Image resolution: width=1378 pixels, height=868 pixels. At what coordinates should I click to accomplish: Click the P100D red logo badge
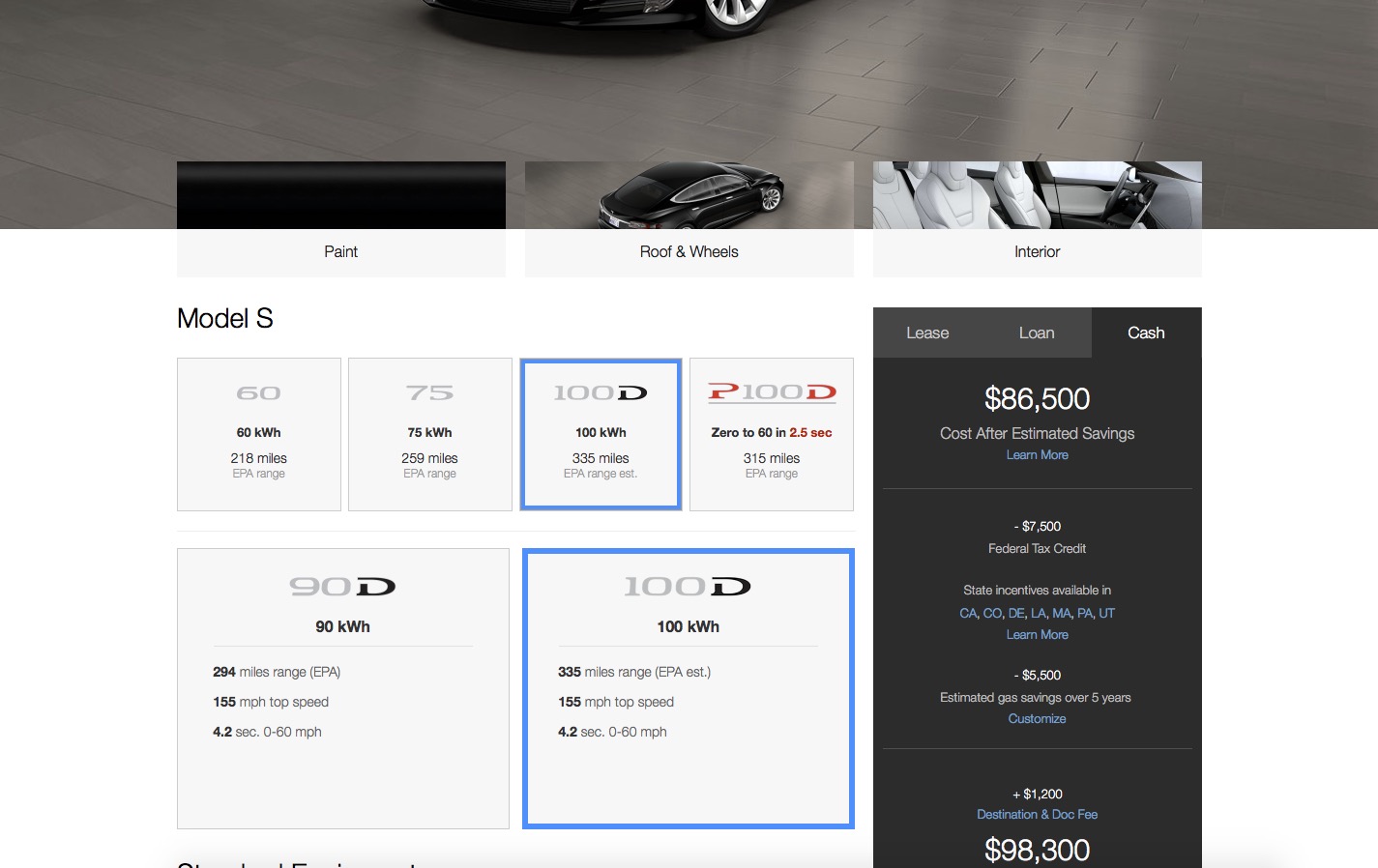772,392
